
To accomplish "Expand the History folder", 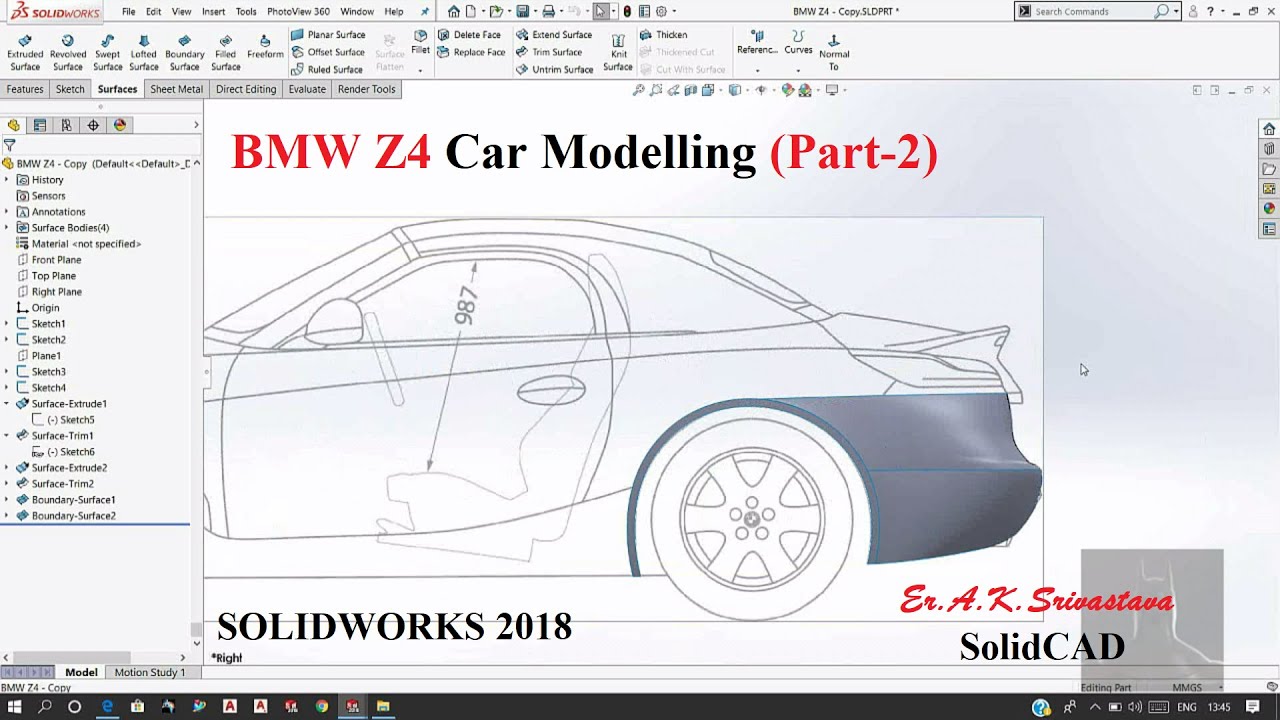I will coord(7,180).
